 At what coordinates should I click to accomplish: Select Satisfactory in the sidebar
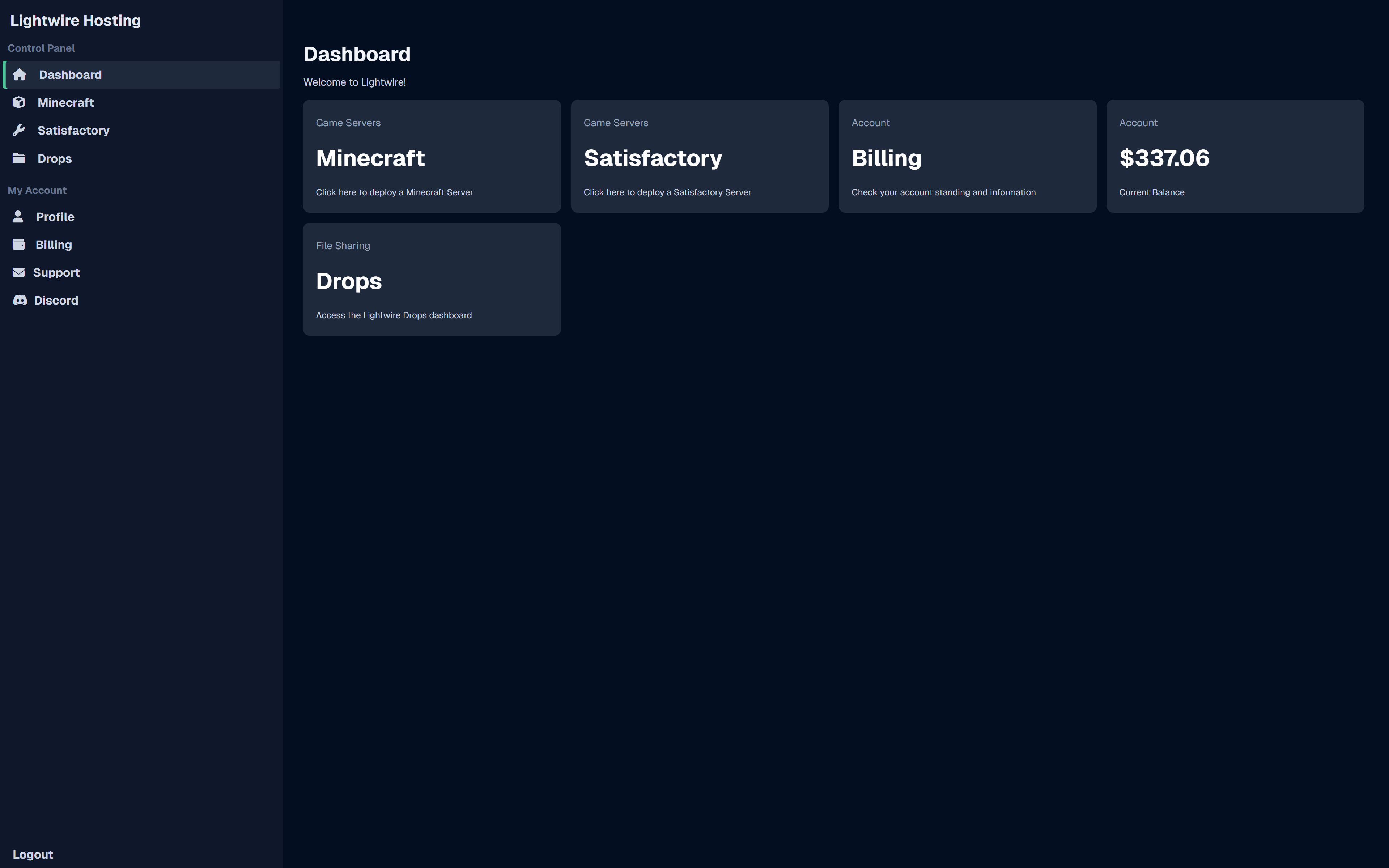click(x=73, y=130)
